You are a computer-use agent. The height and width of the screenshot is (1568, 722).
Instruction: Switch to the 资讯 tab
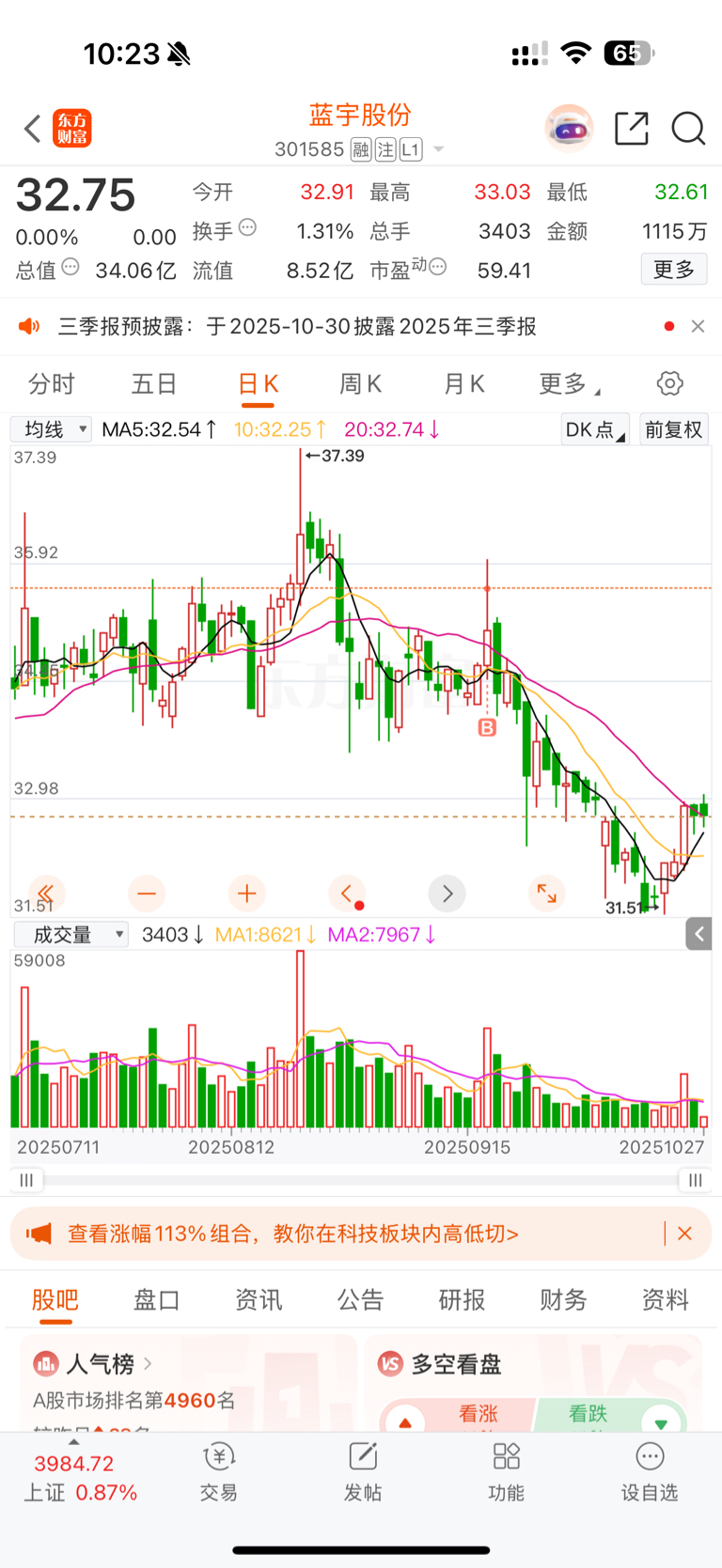(x=259, y=1300)
